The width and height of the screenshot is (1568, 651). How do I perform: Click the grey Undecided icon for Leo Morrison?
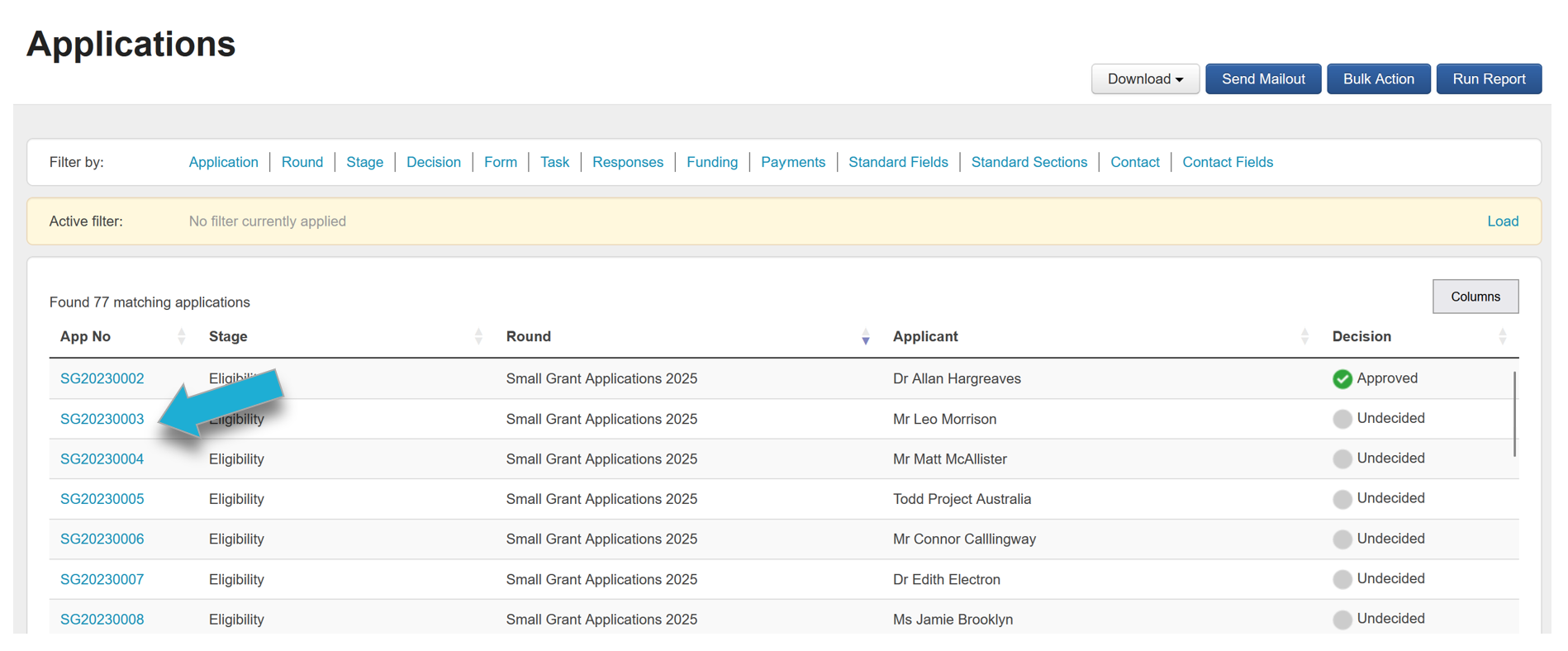(x=1342, y=419)
